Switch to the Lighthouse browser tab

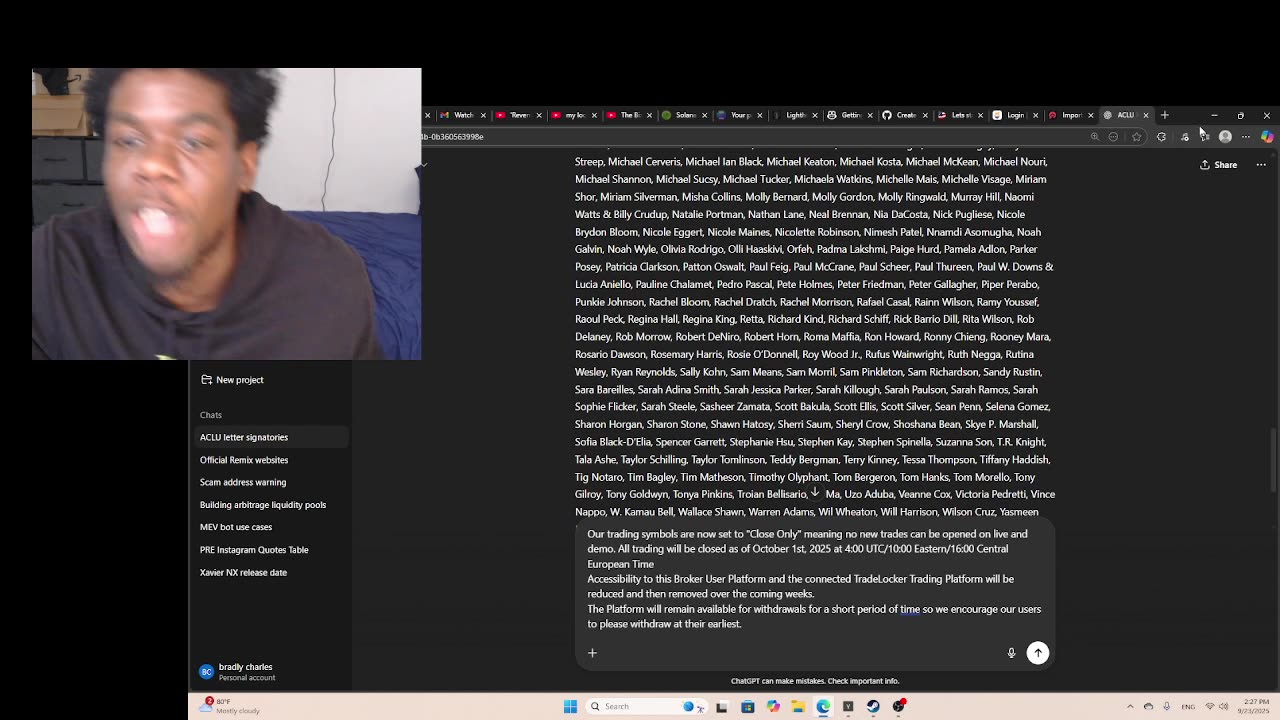point(794,115)
